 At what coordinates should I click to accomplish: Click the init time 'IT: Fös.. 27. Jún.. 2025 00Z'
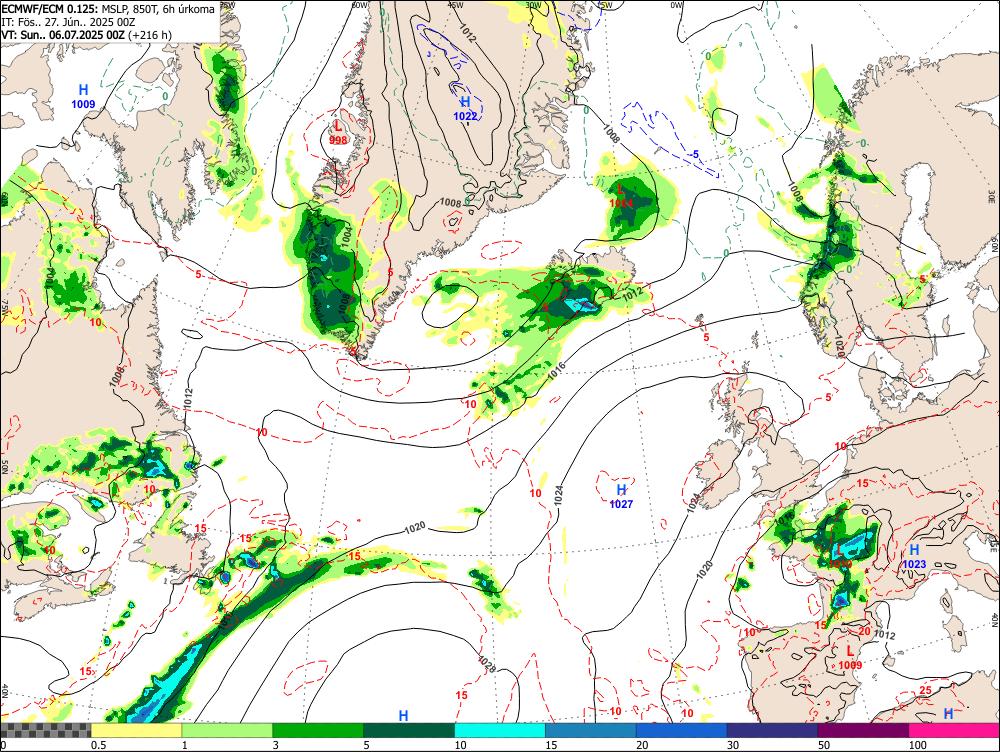[68, 22]
